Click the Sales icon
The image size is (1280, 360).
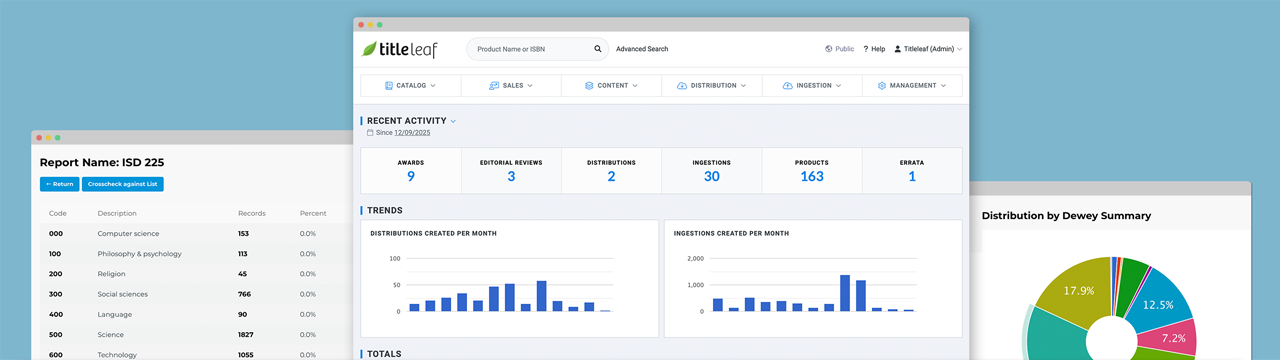[494, 86]
